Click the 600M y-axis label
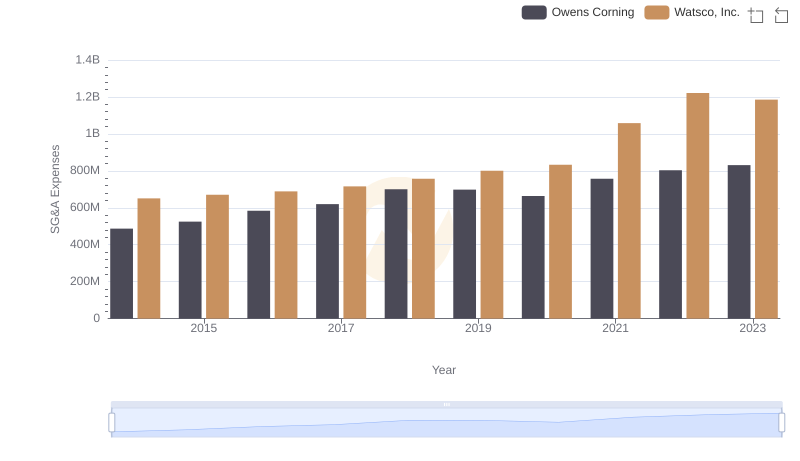The height and width of the screenshot is (461, 800). point(85,208)
